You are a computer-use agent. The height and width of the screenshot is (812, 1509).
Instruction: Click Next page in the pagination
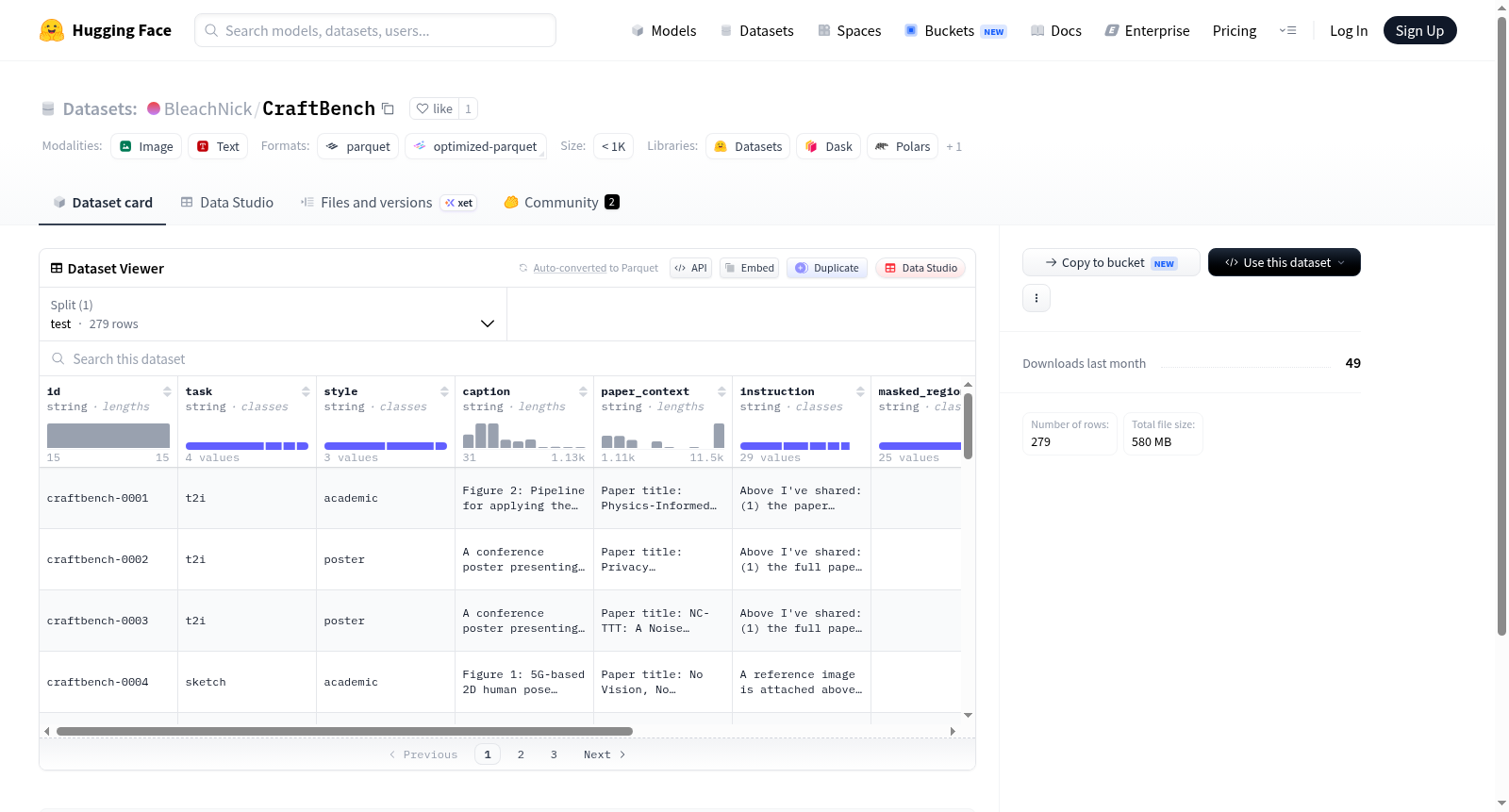pyautogui.click(x=605, y=754)
